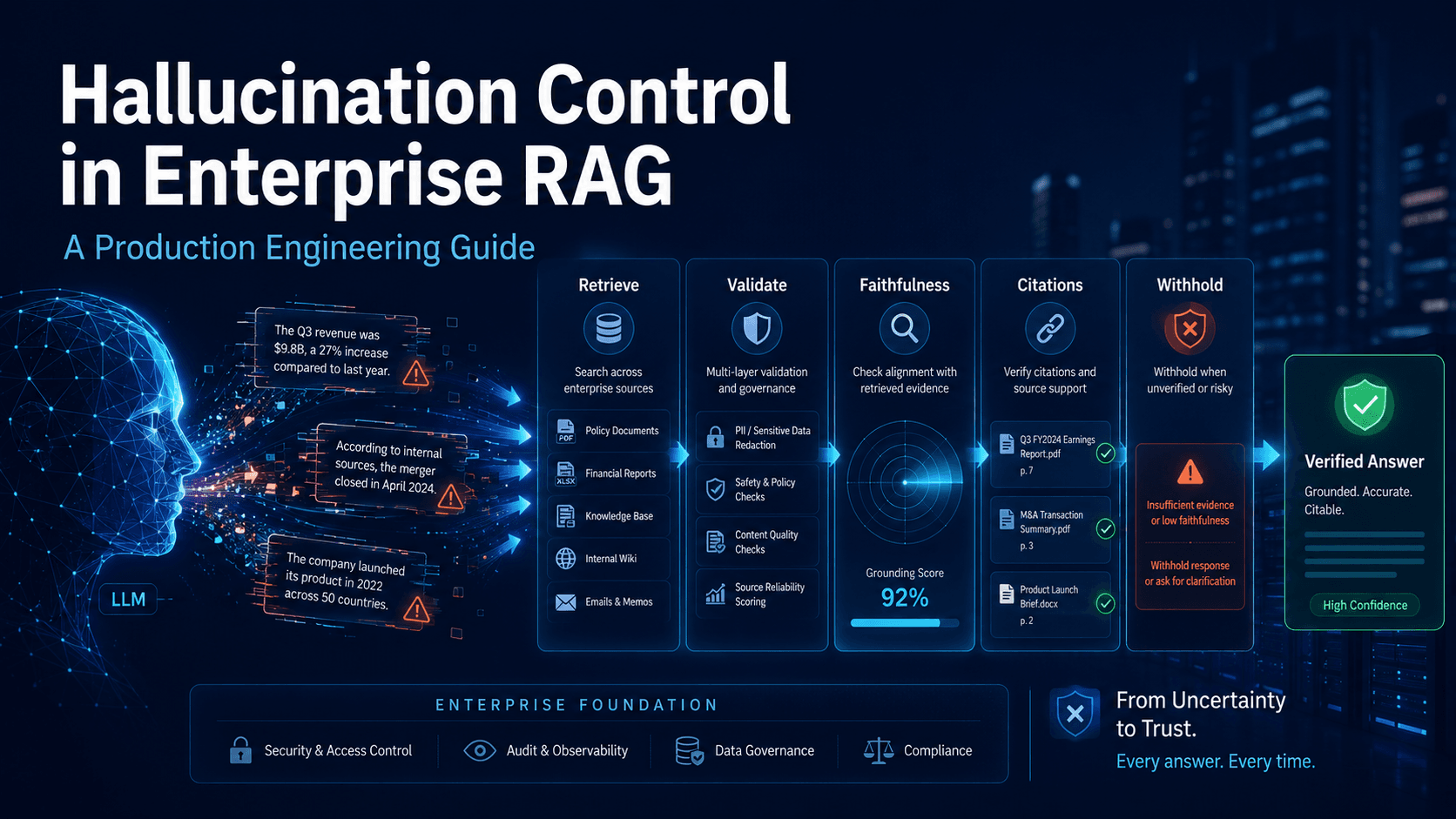Click 'Withhold response or ask for clarification' text
This screenshot has width=1456, height=819.
[x=1190, y=574]
